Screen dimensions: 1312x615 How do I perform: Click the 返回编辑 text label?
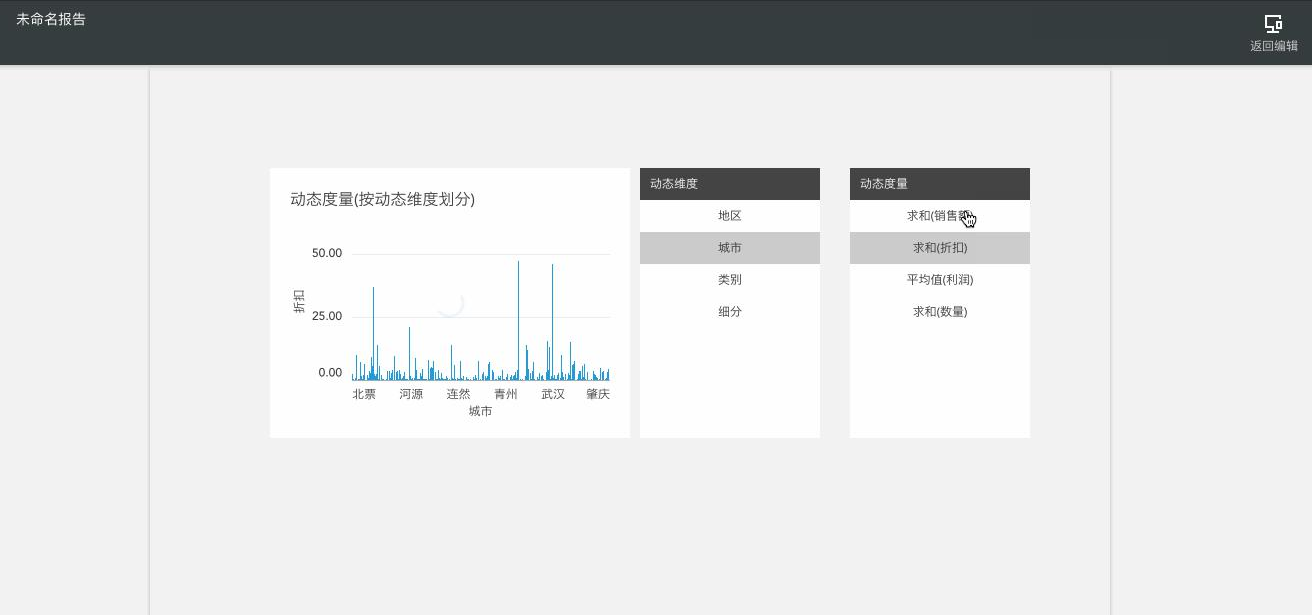click(x=1273, y=46)
